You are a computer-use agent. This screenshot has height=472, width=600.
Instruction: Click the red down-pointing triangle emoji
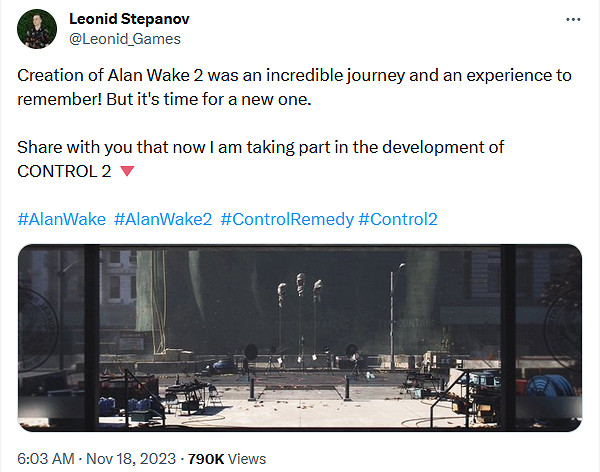pos(127,171)
